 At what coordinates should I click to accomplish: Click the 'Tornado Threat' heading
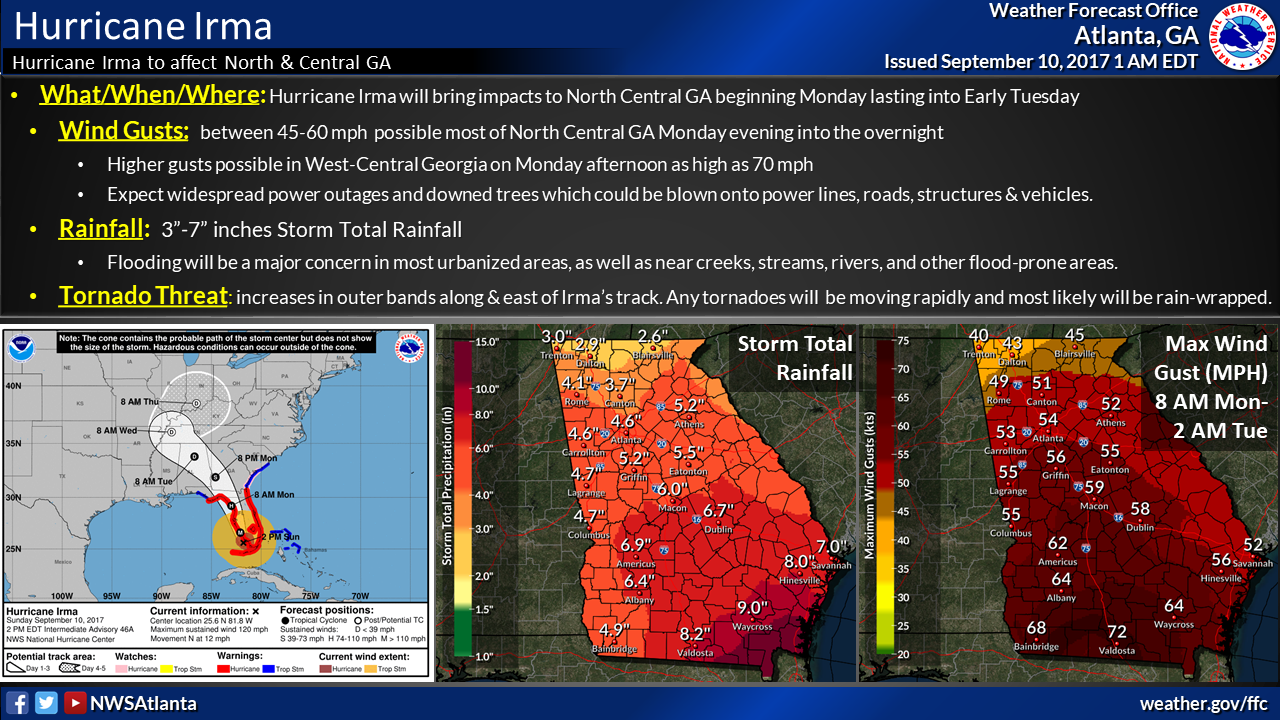(x=143, y=296)
